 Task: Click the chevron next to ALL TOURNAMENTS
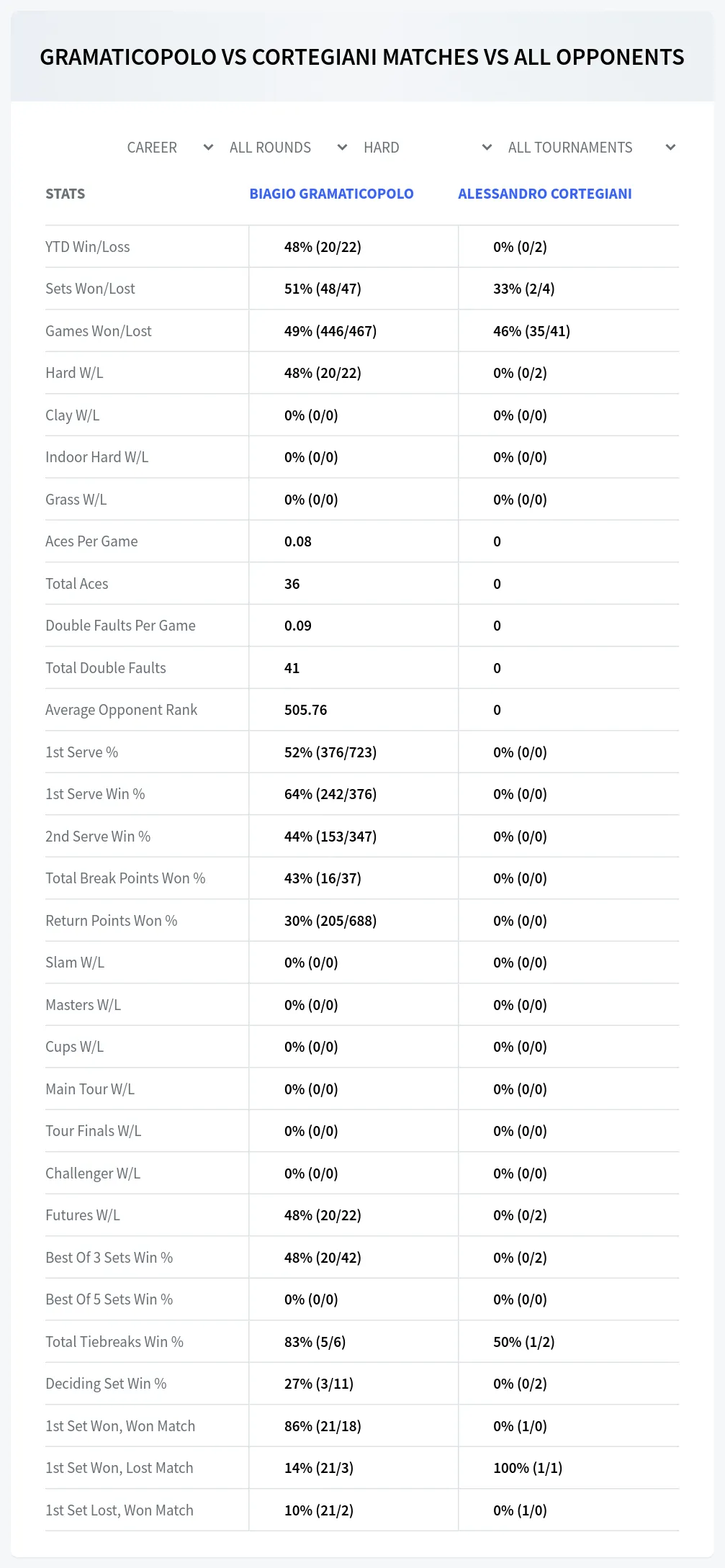click(x=670, y=148)
